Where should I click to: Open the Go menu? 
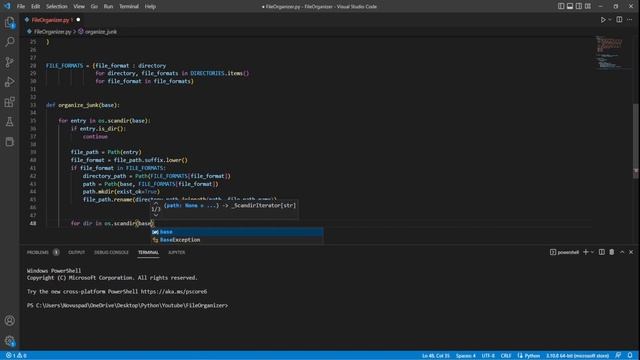coord(94,7)
